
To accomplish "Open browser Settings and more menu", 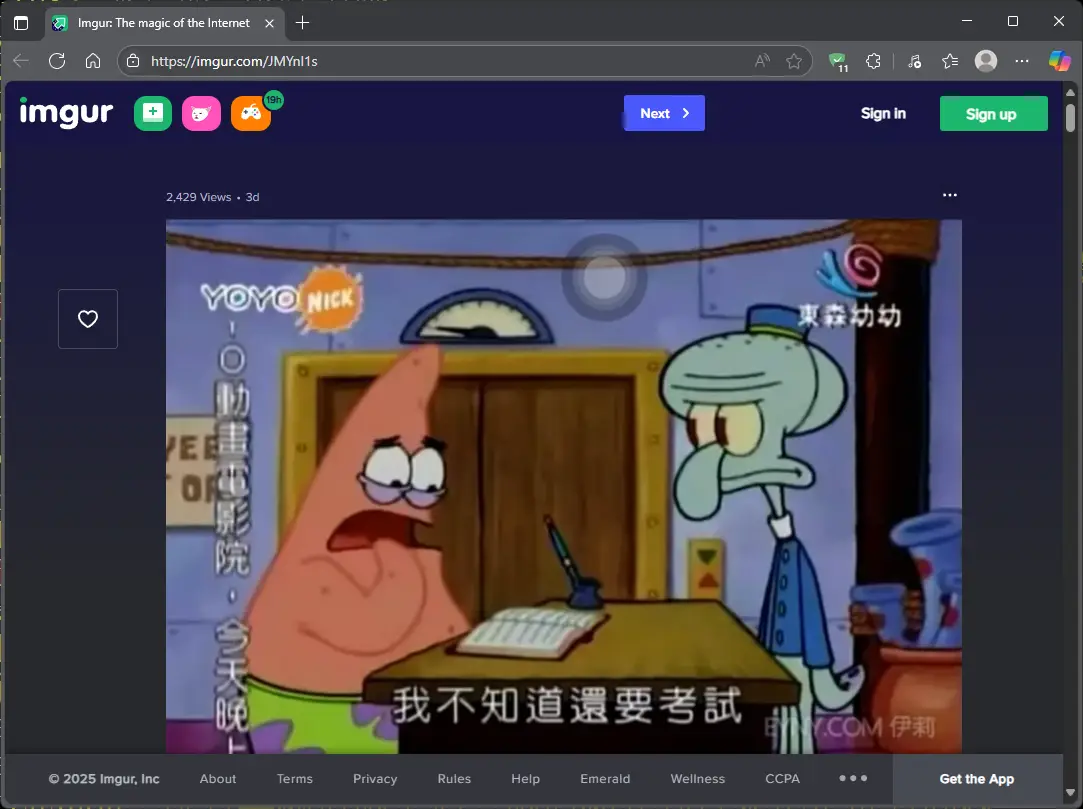I will coord(1022,61).
